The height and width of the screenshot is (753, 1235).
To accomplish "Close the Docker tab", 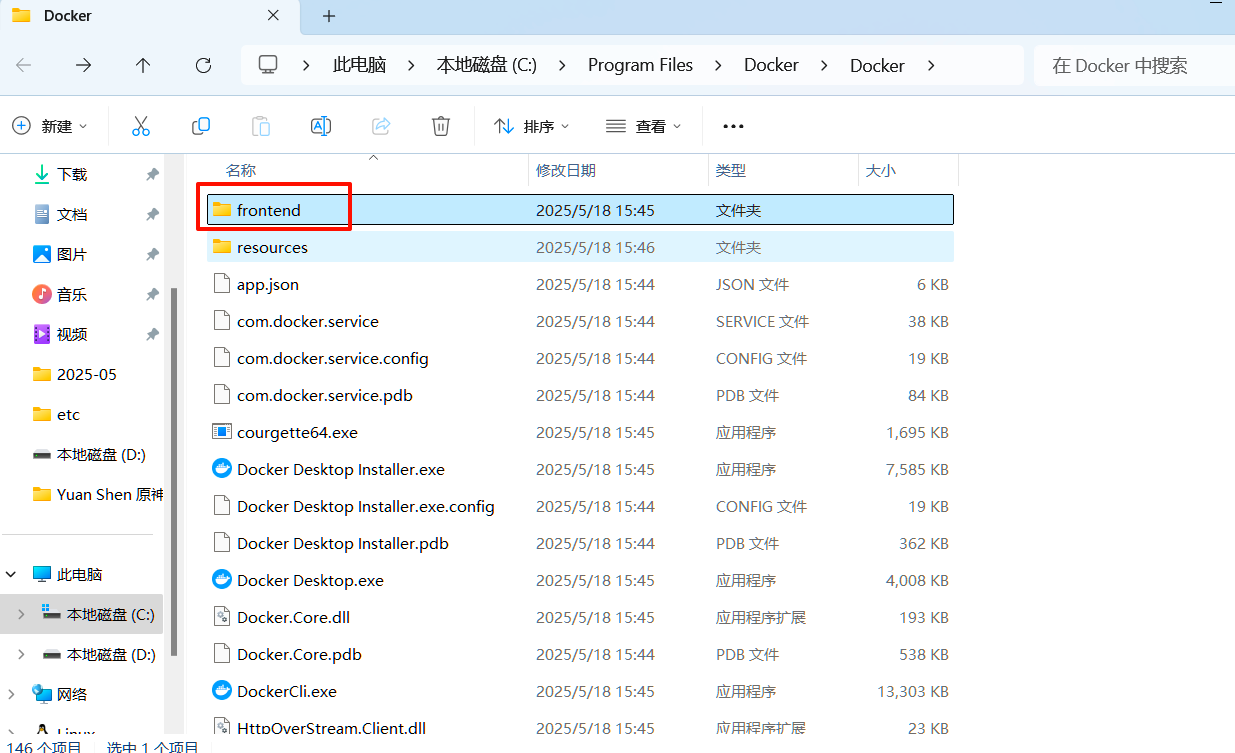I will (274, 16).
